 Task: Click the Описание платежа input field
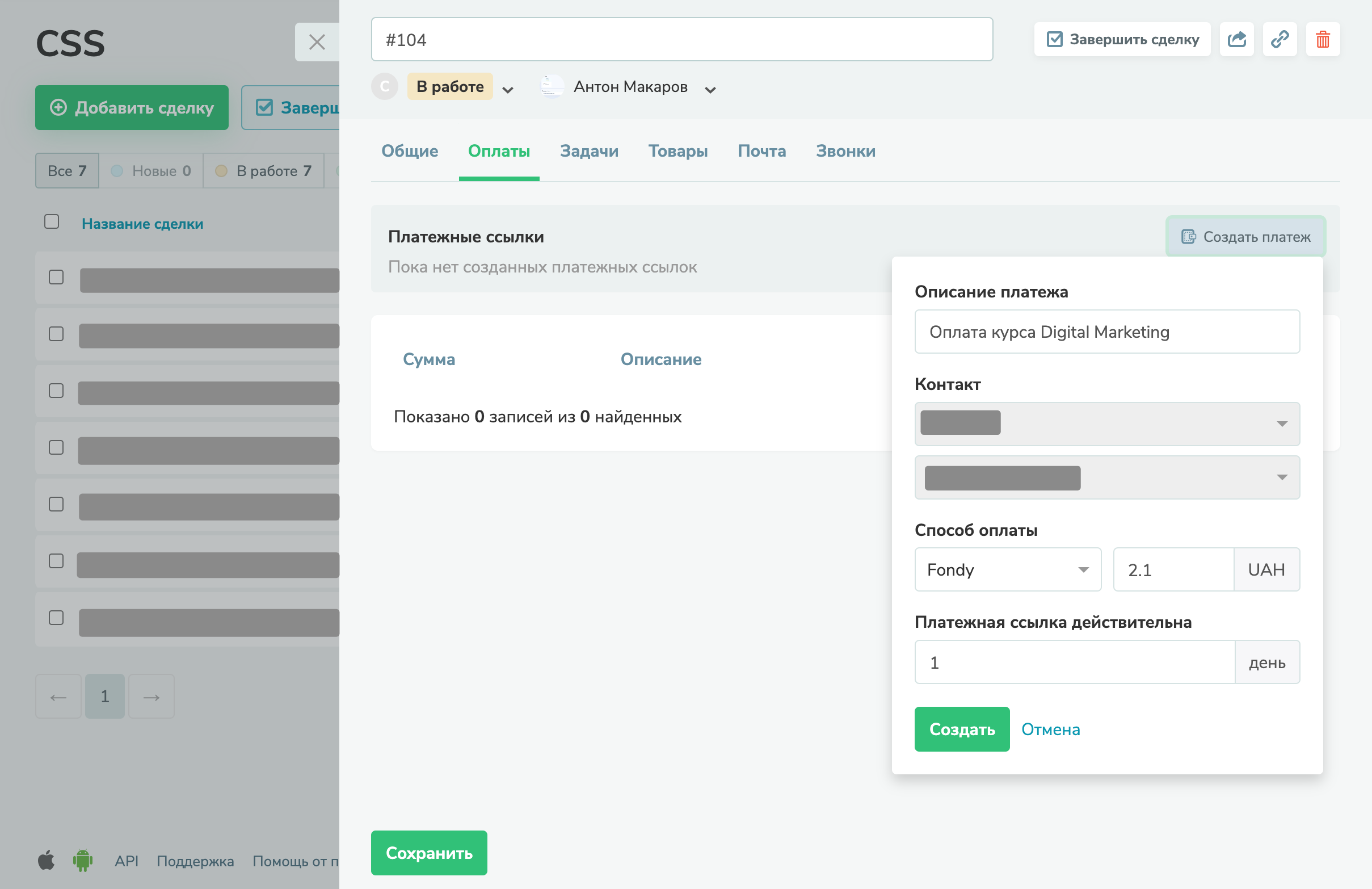point(1106,332)
